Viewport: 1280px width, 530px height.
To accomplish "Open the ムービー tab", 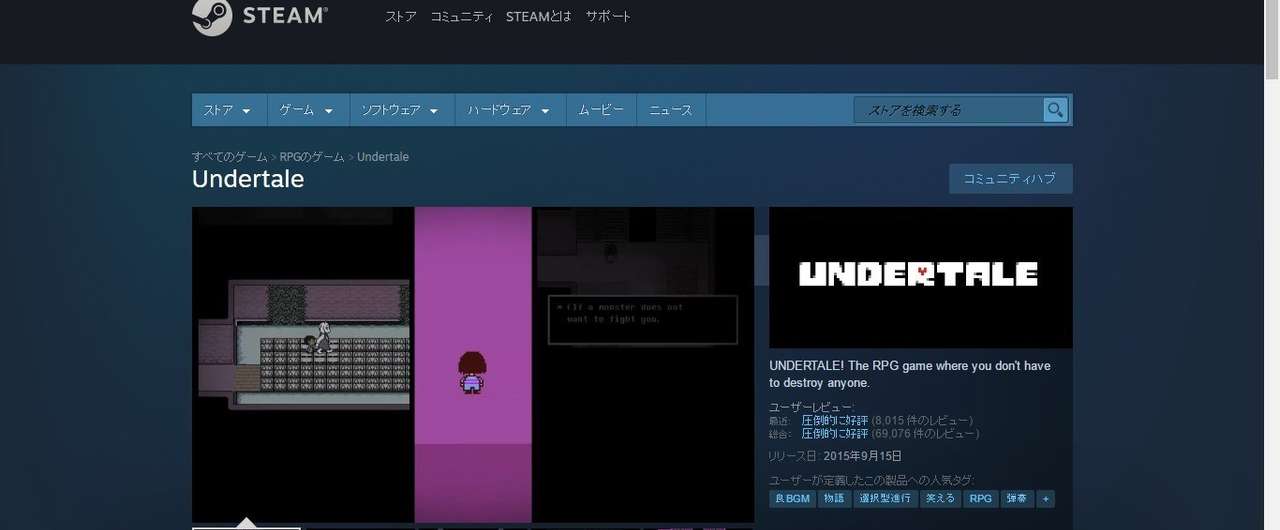I will point(601,110).
